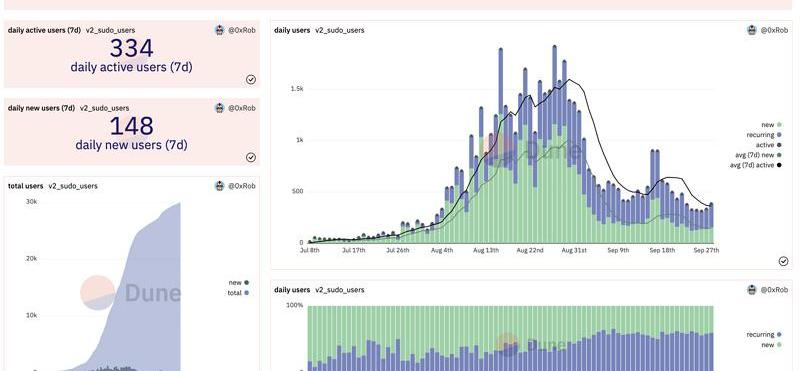Toggle 'recurring' legend in percentage daily users chart

764,335
